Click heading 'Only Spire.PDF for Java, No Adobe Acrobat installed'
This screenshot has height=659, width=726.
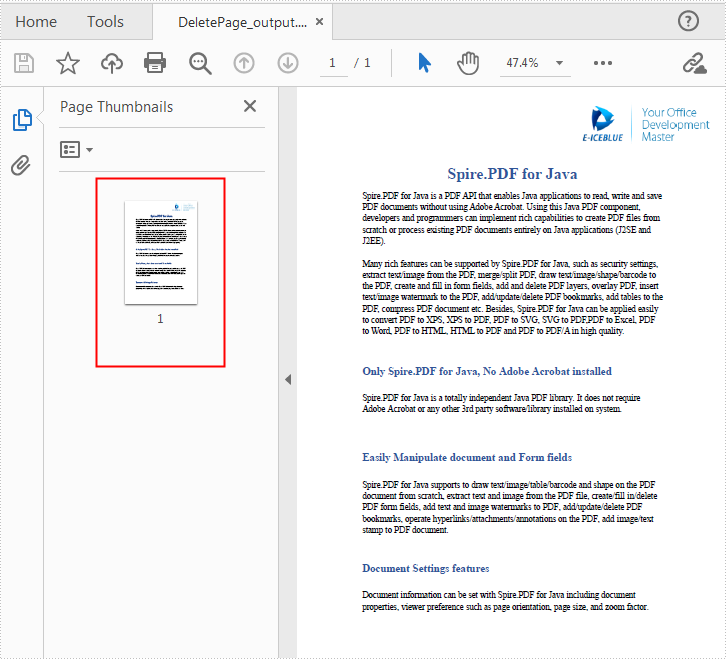(487, 371)
